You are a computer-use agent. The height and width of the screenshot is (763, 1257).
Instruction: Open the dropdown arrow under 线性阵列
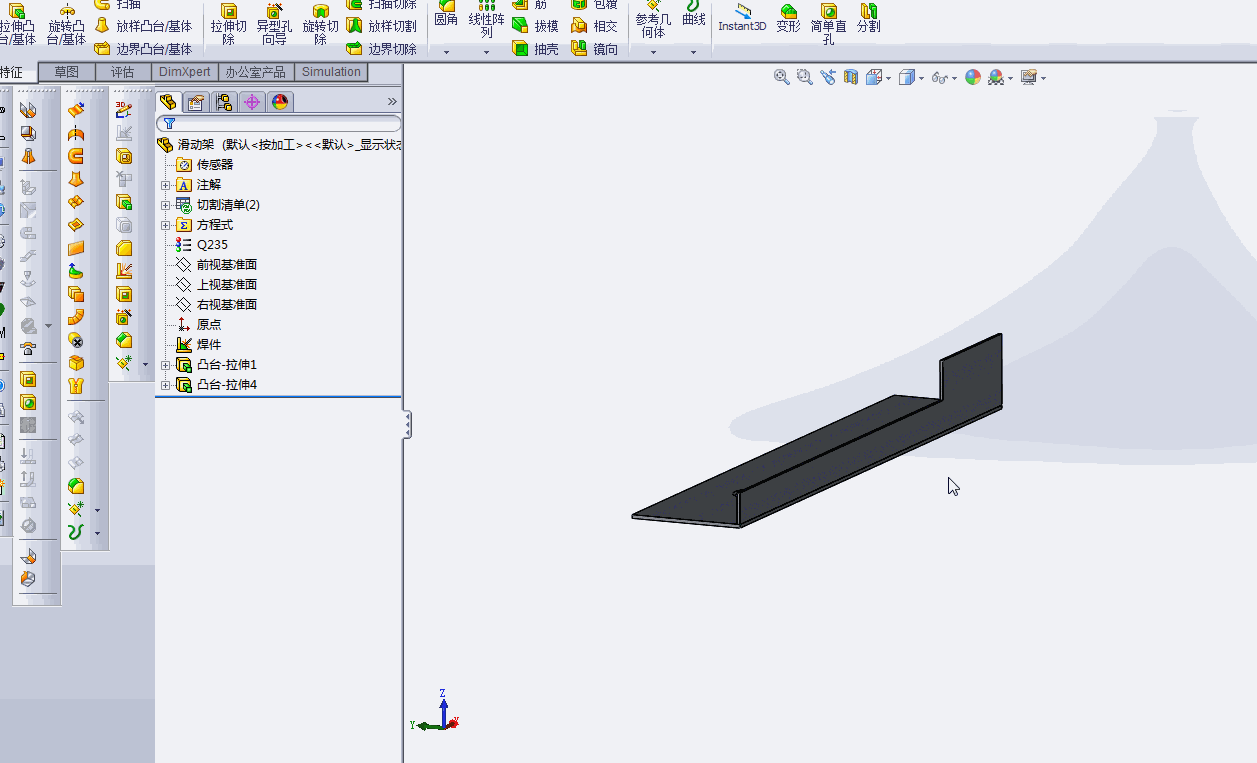click(x=487, y=51)
